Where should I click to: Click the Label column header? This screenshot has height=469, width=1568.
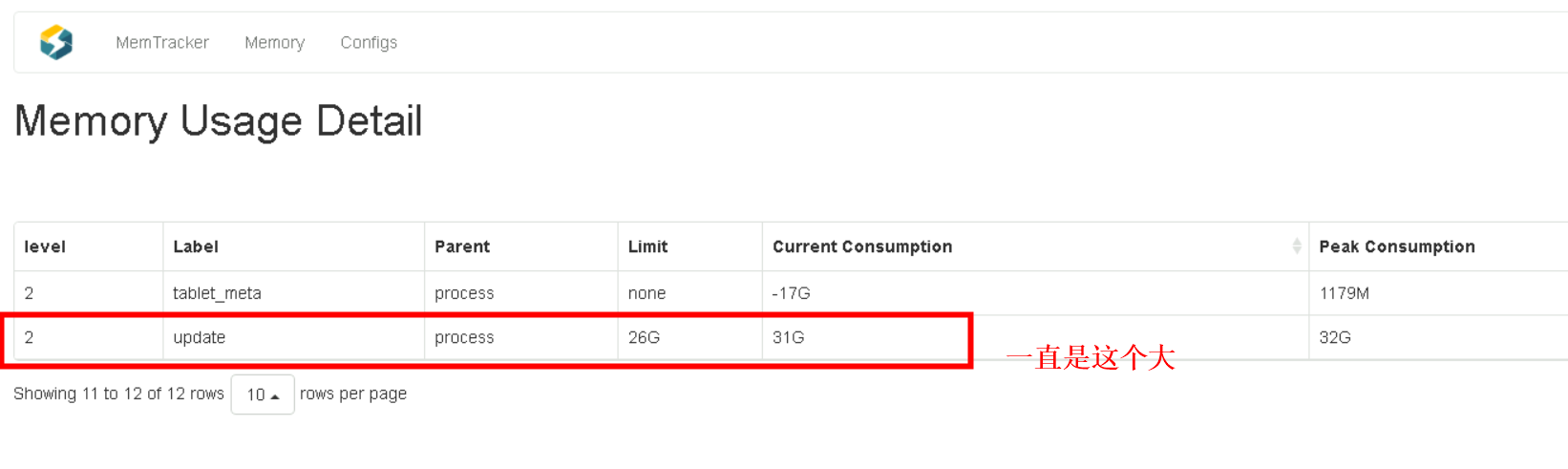[196, 246]
